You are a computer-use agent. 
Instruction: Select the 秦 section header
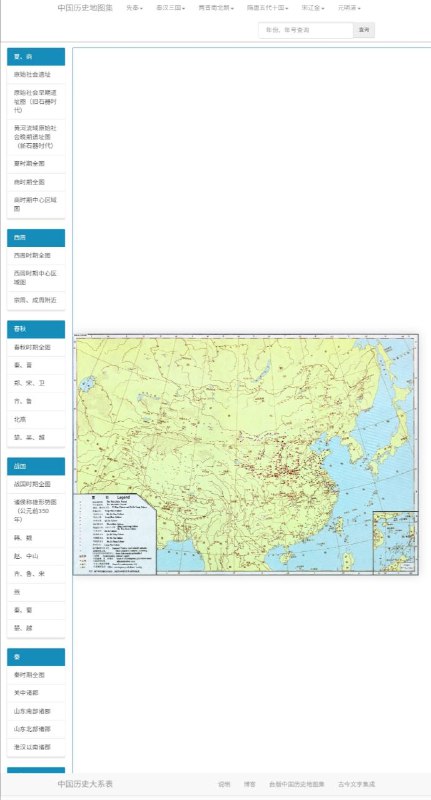pyautogui.click(x=36, y=657)
